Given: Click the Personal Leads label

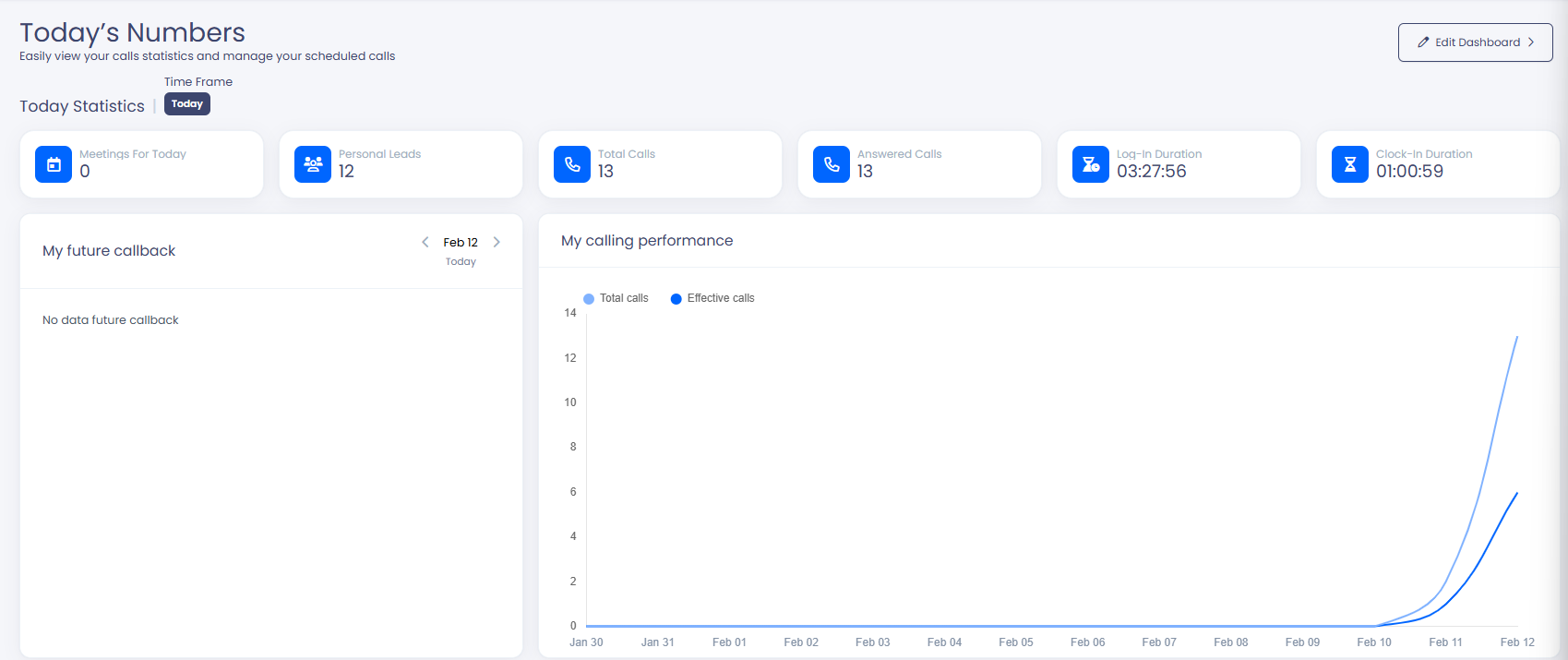Looking at the screenshot, I should click(x=379, y=154).
